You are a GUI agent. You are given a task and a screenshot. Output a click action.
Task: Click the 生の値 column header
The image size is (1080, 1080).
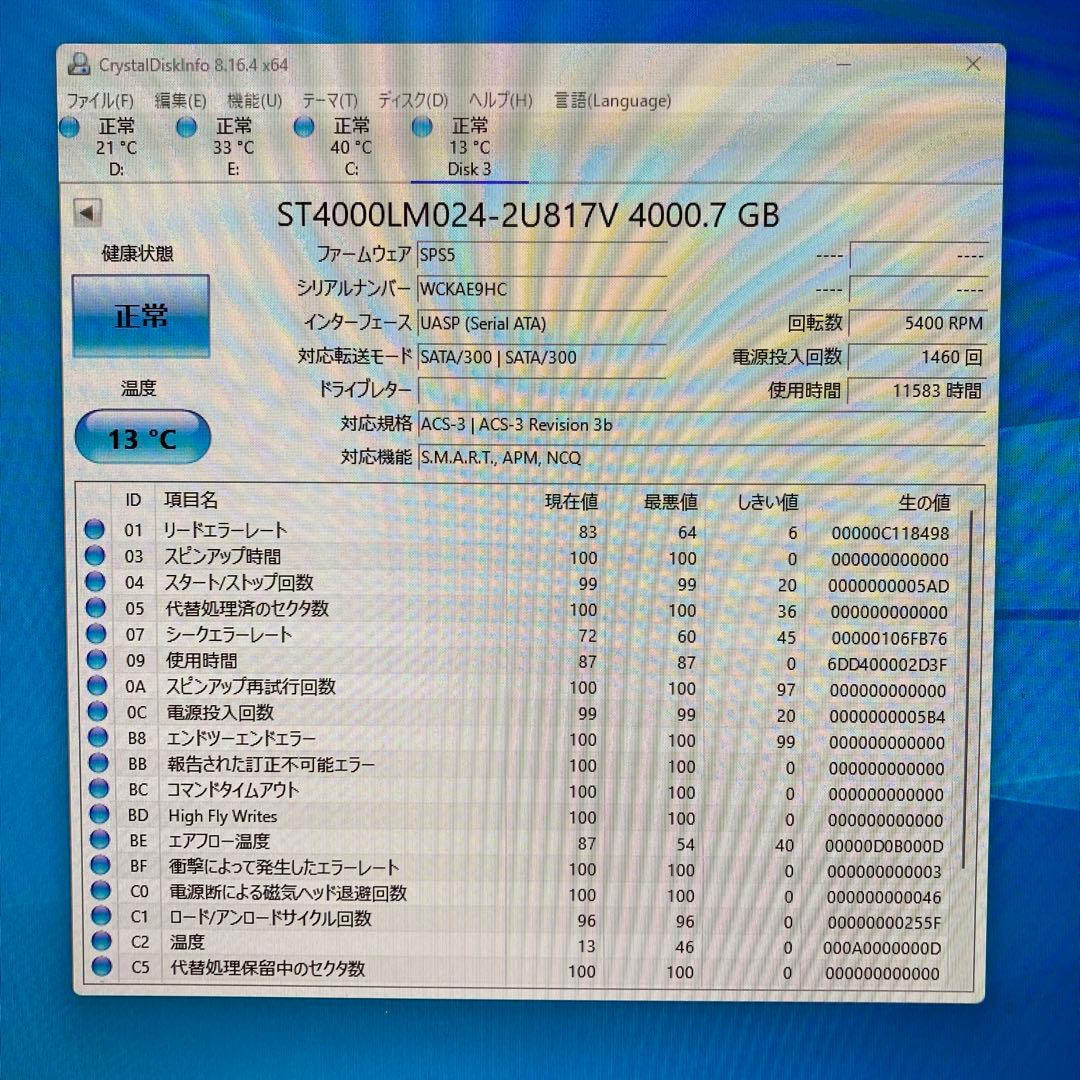pos(924,503)
